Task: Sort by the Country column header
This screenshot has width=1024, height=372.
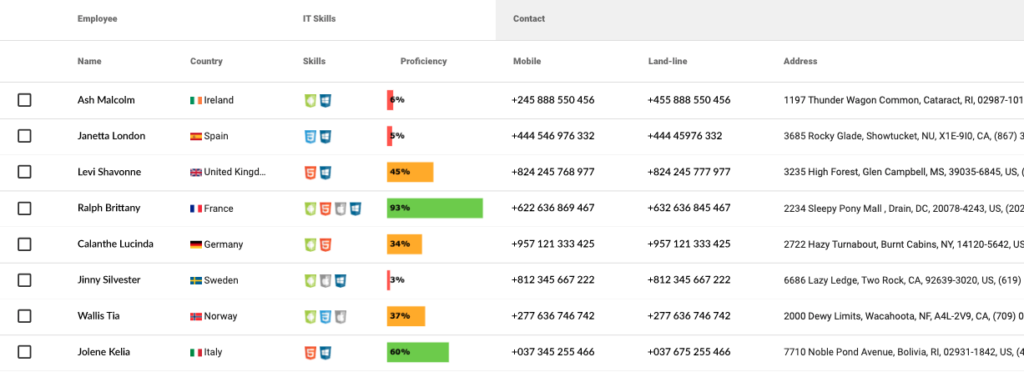Action: [206, 61]
